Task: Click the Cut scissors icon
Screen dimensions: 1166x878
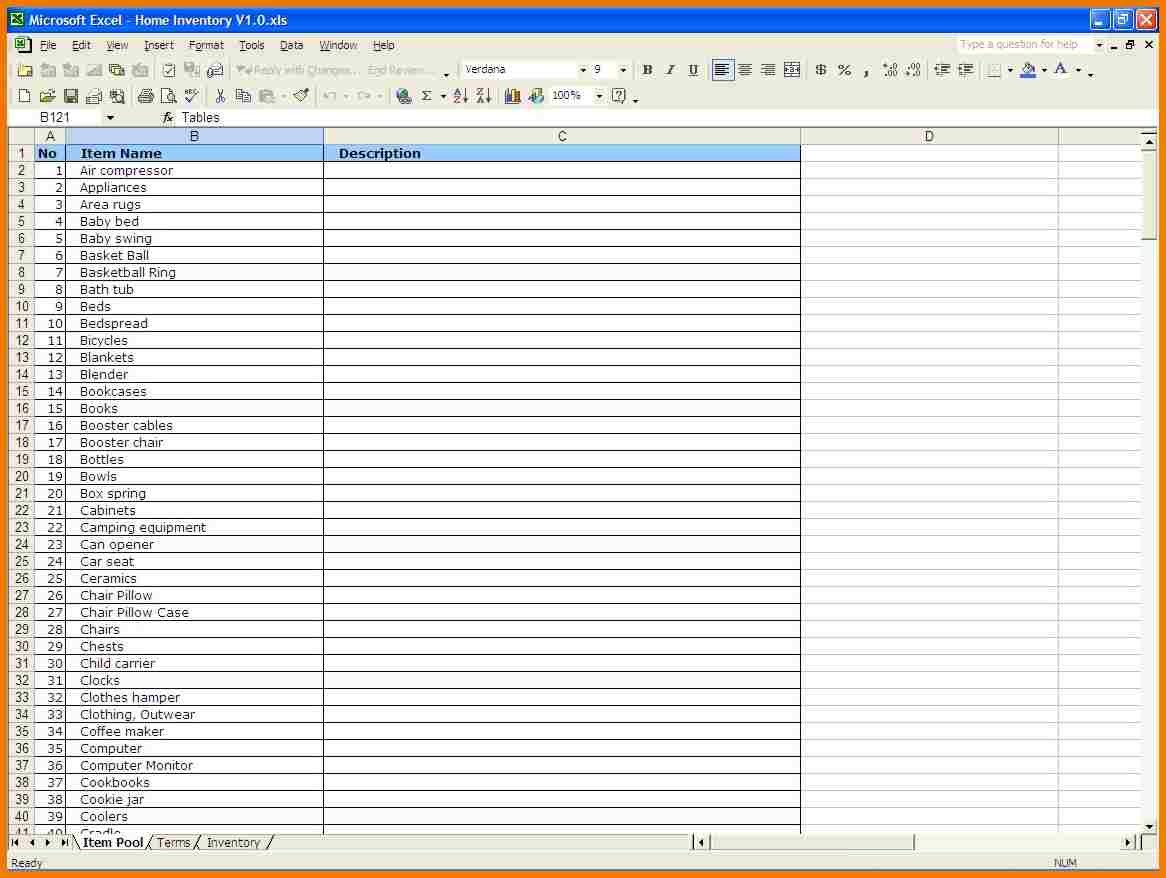Action: tap(220, 96)
